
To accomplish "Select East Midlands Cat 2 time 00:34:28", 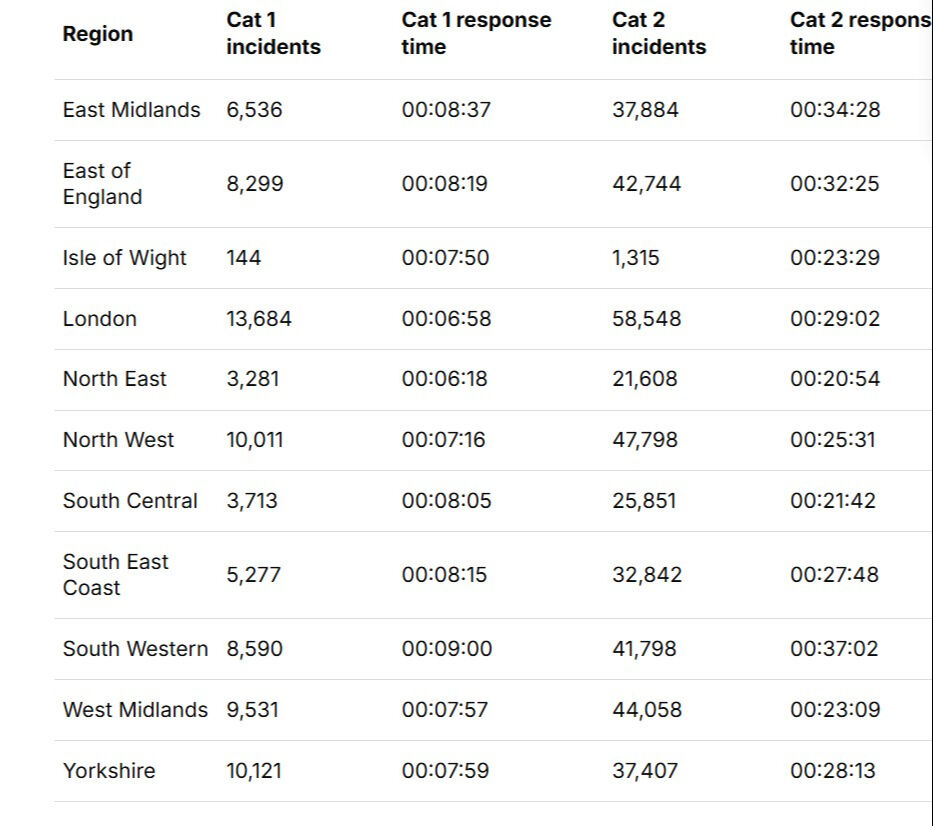I will [x=835, y=110].
